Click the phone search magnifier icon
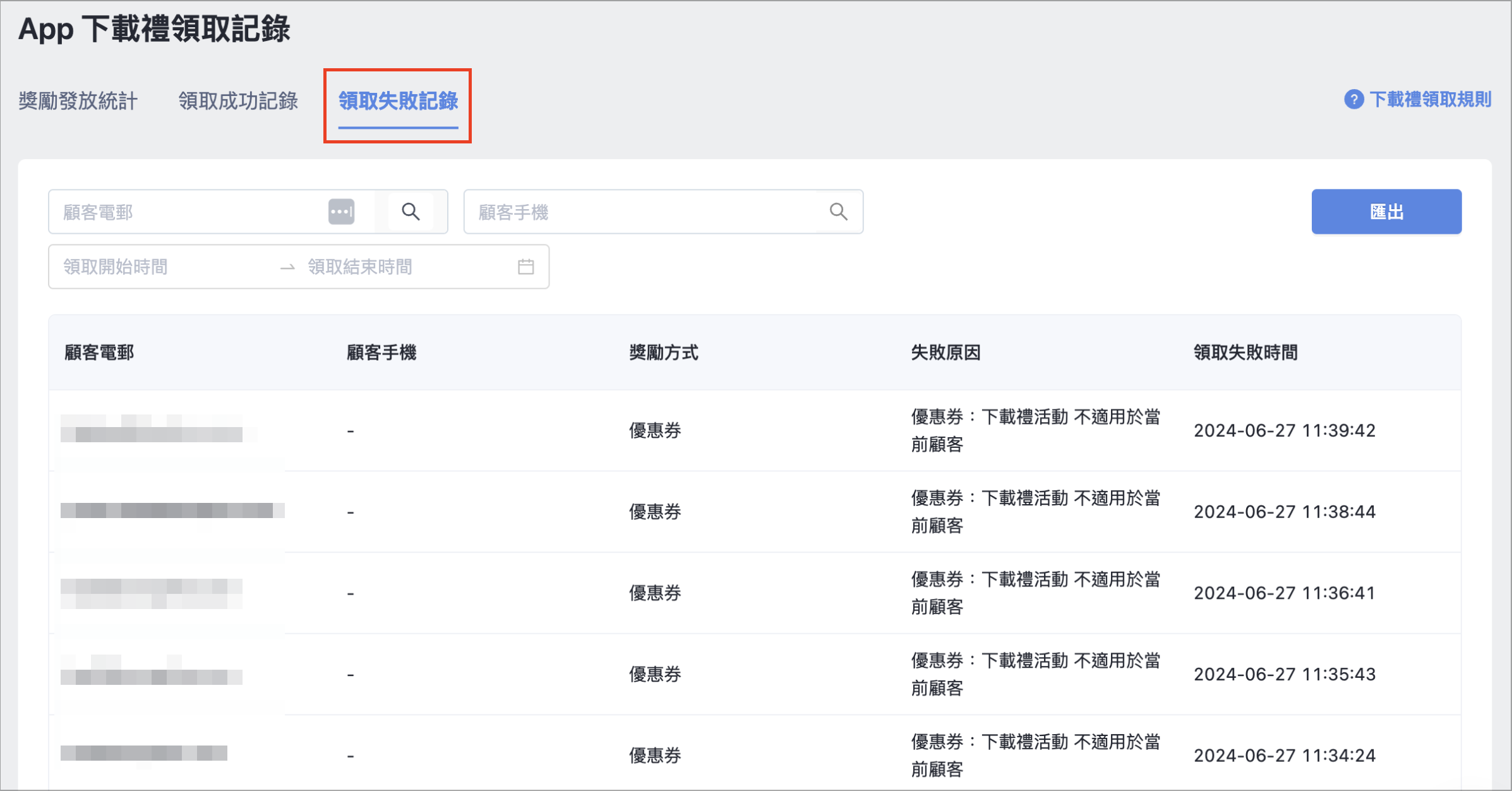This screenshot has width=1512, height=791. click(x=838, y=212)
